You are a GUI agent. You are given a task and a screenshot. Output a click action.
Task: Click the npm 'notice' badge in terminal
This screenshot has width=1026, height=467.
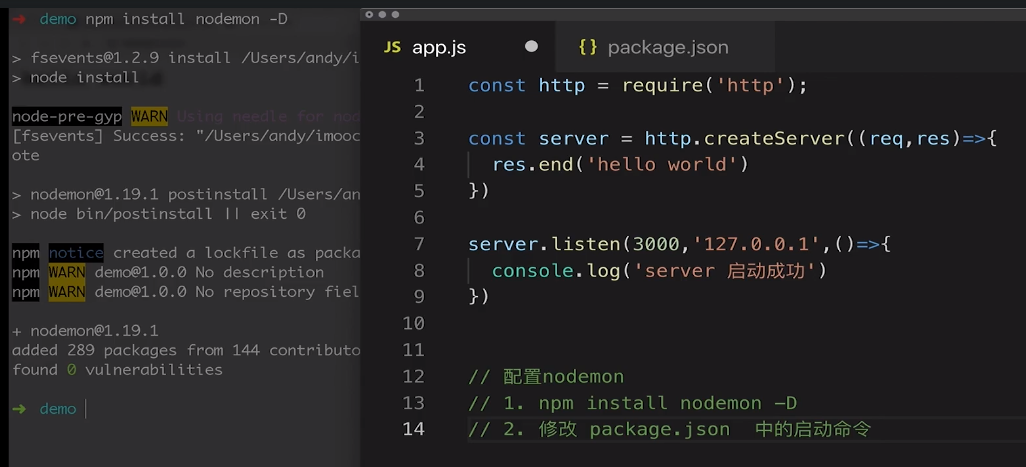[x=76, y=252]
